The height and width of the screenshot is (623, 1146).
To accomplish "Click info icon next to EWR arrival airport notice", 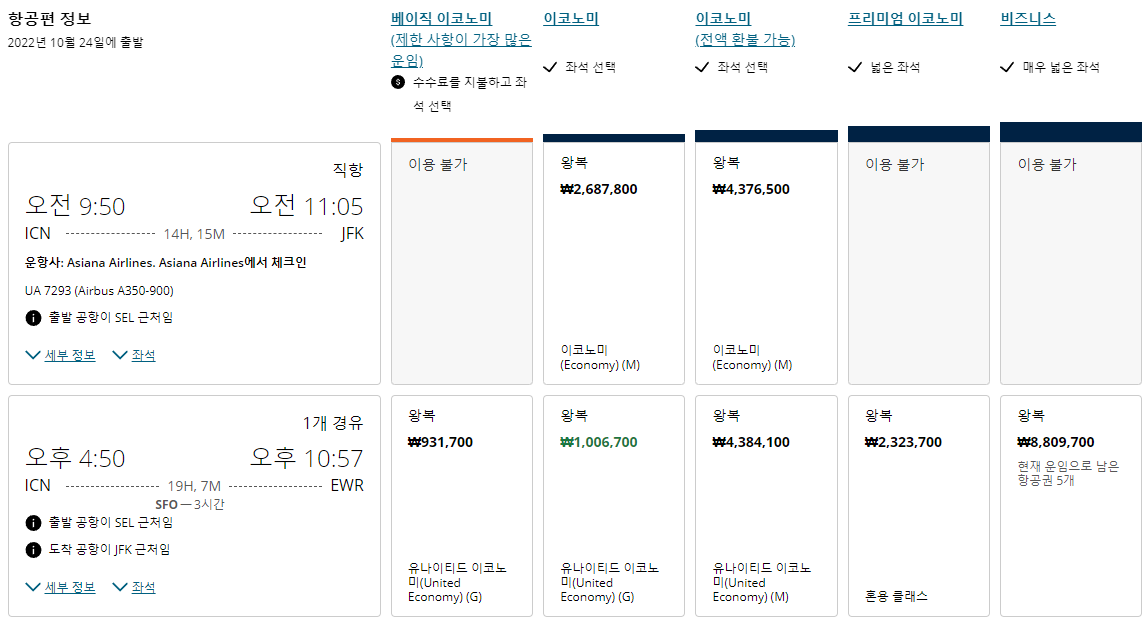I will coord(33,550).
